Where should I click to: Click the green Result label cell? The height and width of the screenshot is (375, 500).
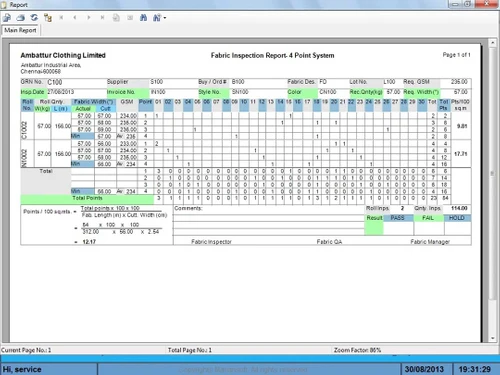374,218
